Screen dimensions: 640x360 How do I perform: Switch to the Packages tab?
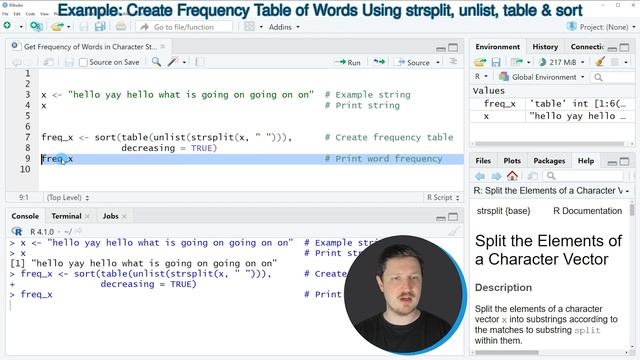coord(549,161)
